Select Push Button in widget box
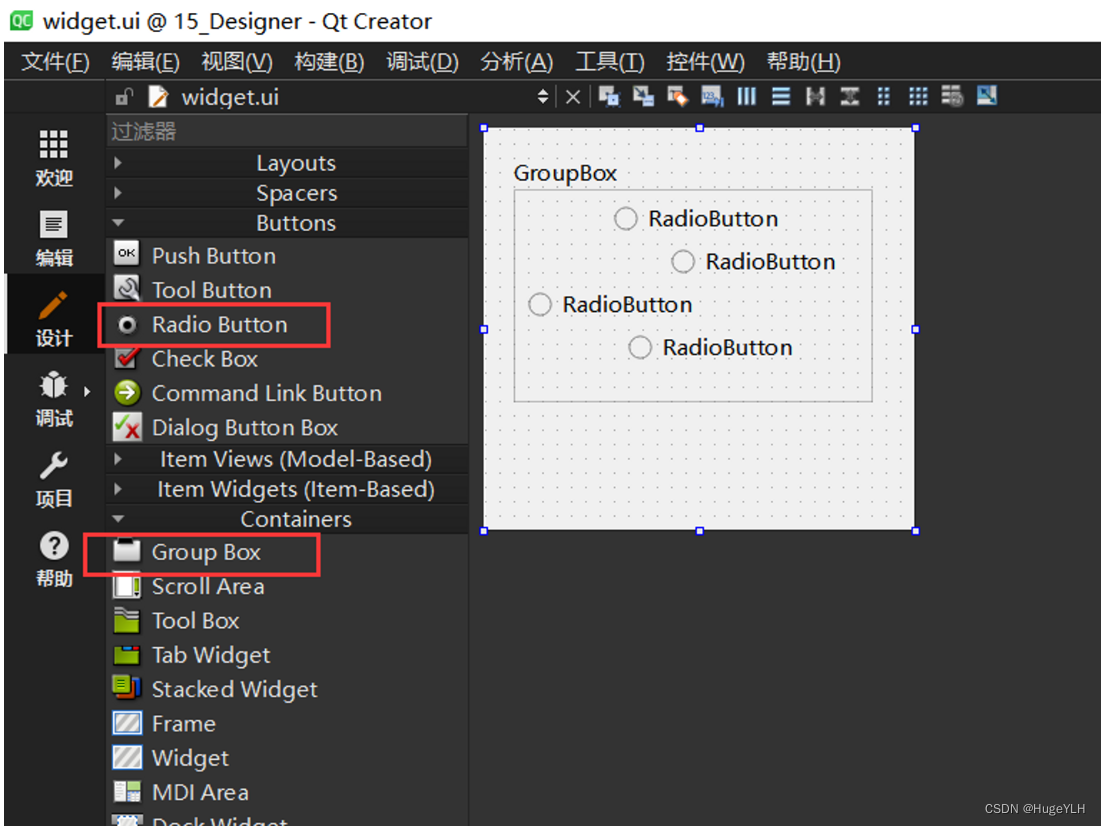This screenshot has height=826, width=1101. [x=286, y=256]
